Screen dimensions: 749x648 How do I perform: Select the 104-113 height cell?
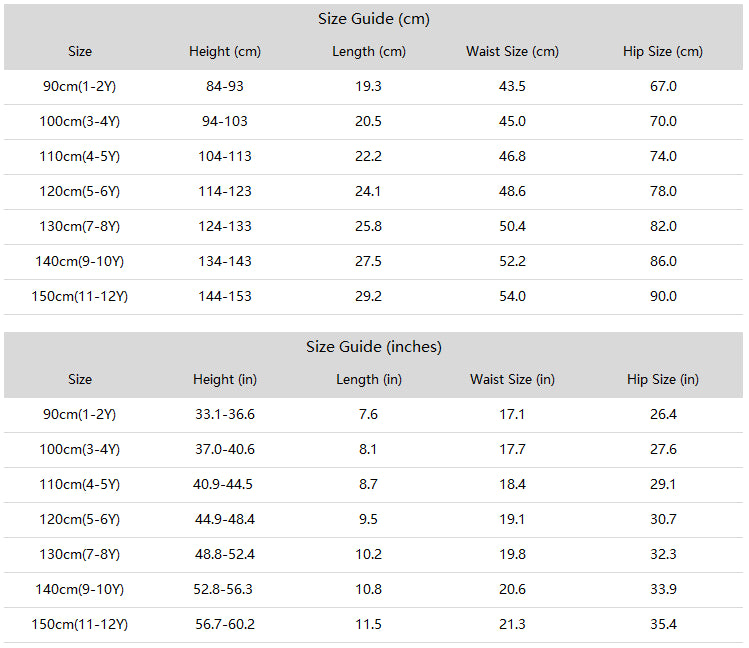225,156
